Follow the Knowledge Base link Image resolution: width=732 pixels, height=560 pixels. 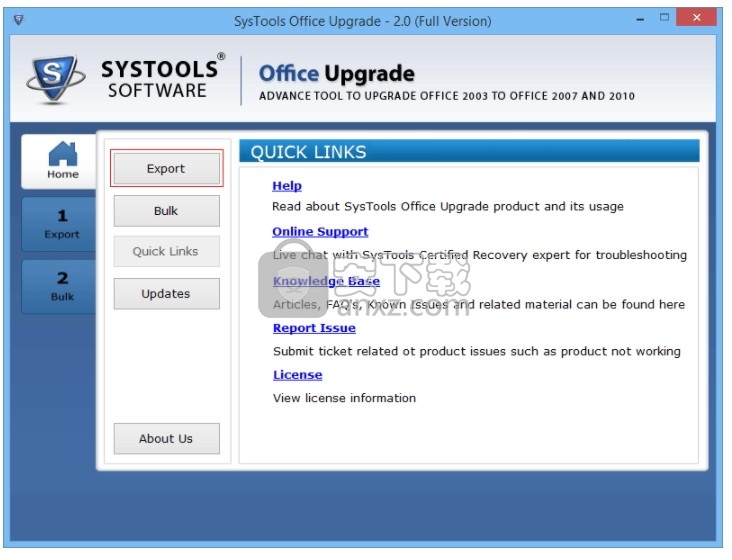click(326, 281)
